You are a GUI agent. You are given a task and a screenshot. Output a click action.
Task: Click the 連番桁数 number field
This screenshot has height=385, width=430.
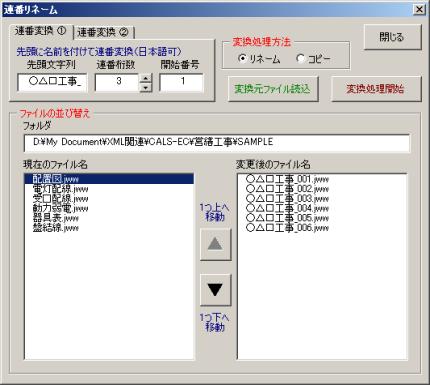point(117,82)
